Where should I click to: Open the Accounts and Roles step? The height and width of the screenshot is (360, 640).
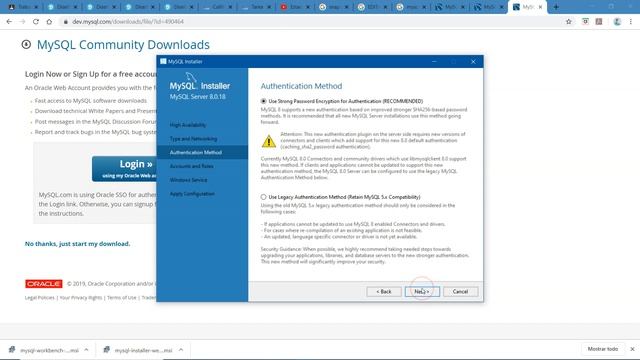click(x=191, y=166)
